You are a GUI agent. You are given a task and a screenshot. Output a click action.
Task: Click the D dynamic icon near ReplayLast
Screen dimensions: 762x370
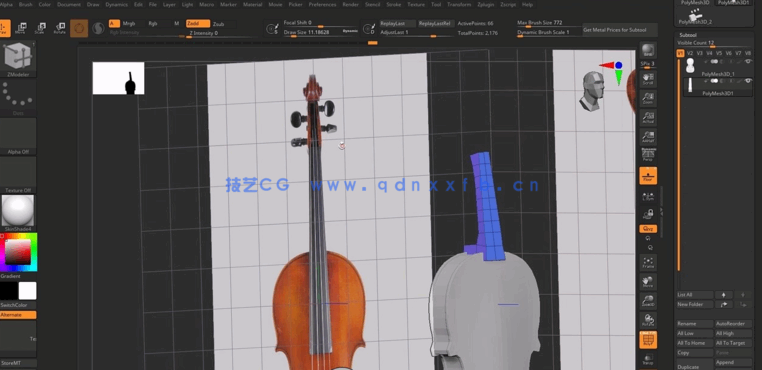(x=369, y=29)
